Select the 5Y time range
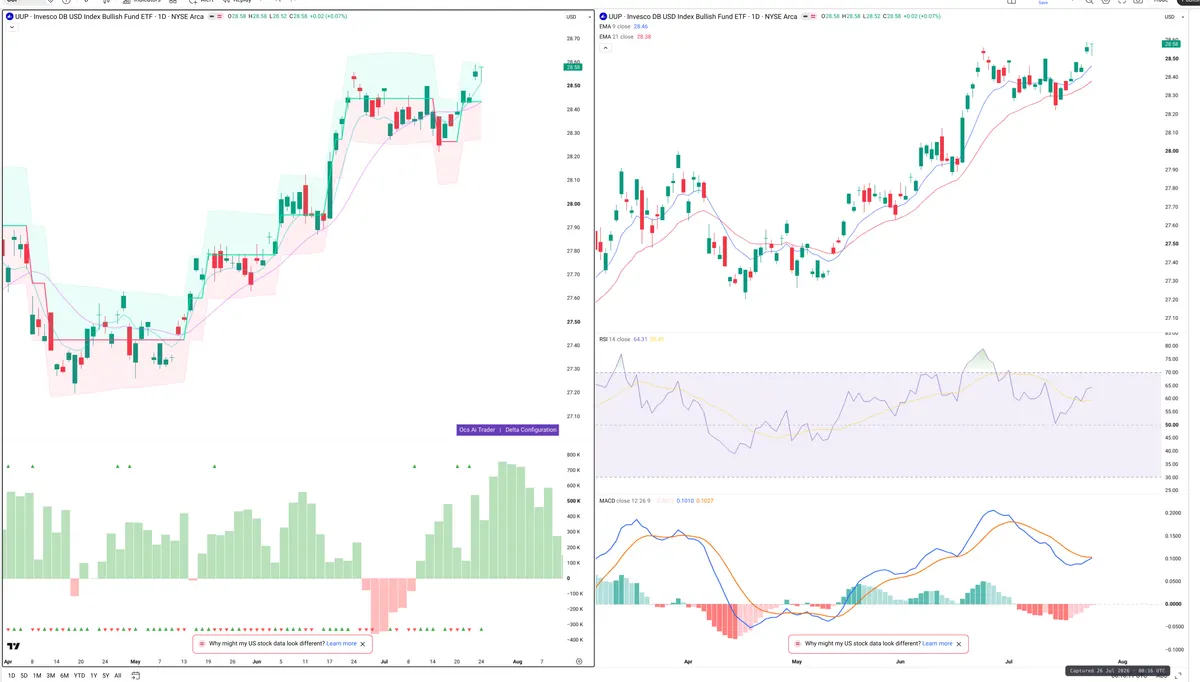Image resolution: width=1200 pixels, height=682 pixels. 106,676
